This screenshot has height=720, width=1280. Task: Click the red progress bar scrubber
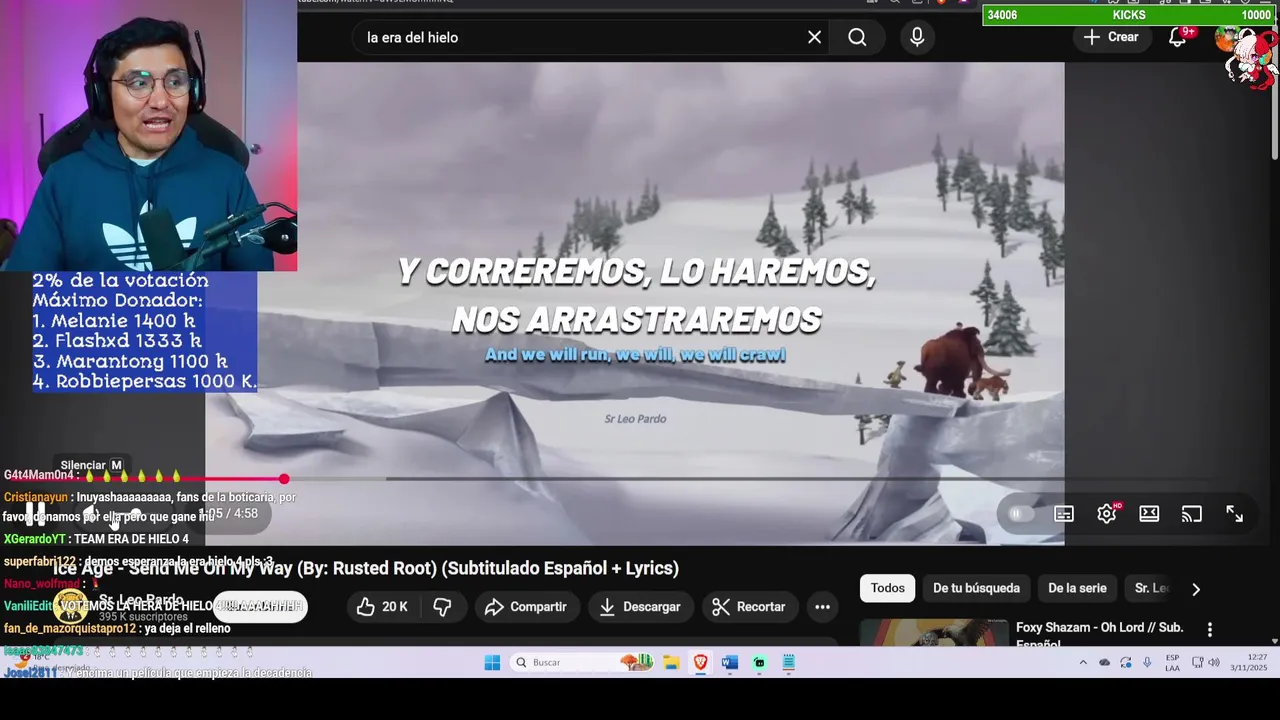284,479
